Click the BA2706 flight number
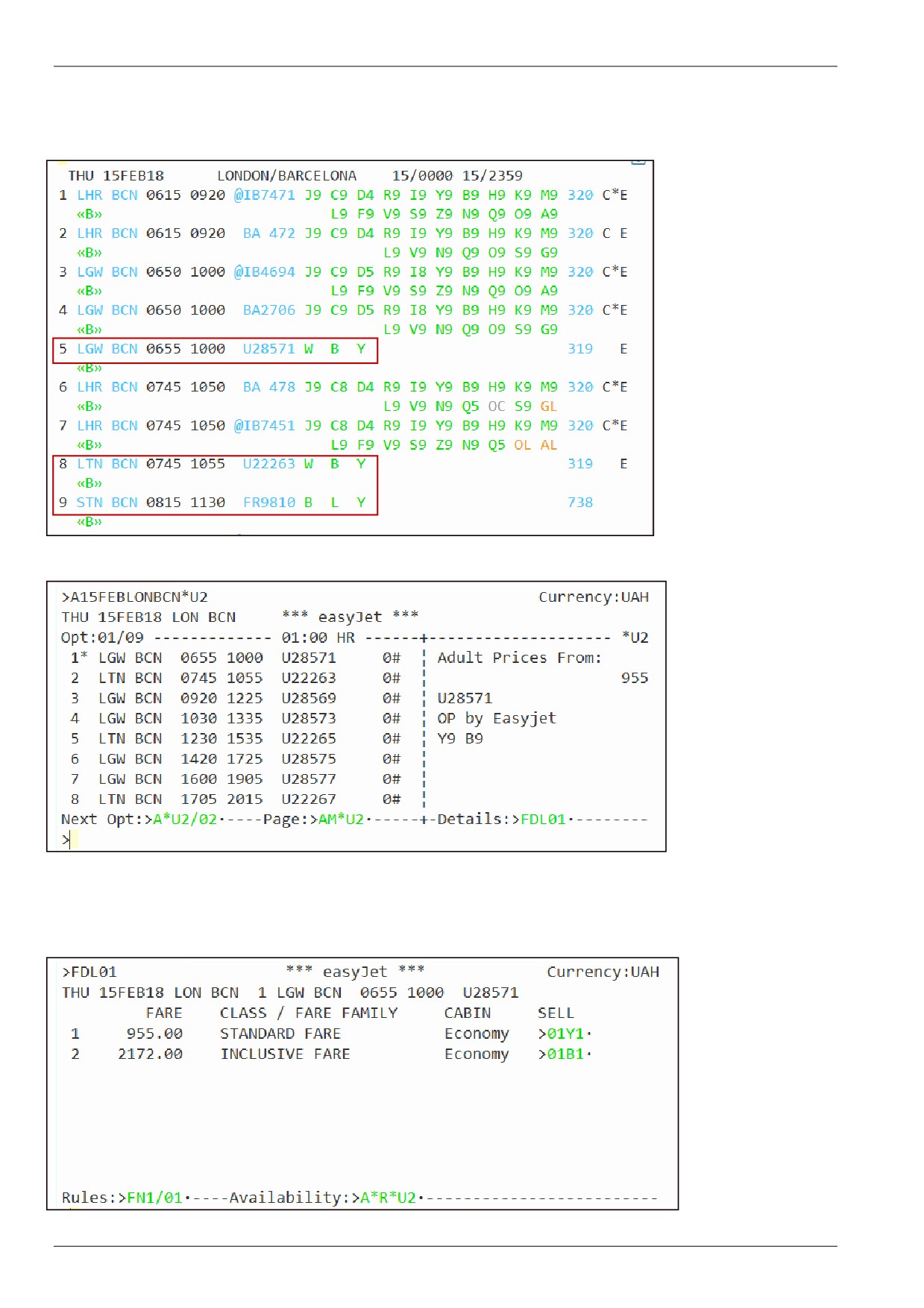The height and width of the screenshot is (1308, 924). tap(268, 310)
